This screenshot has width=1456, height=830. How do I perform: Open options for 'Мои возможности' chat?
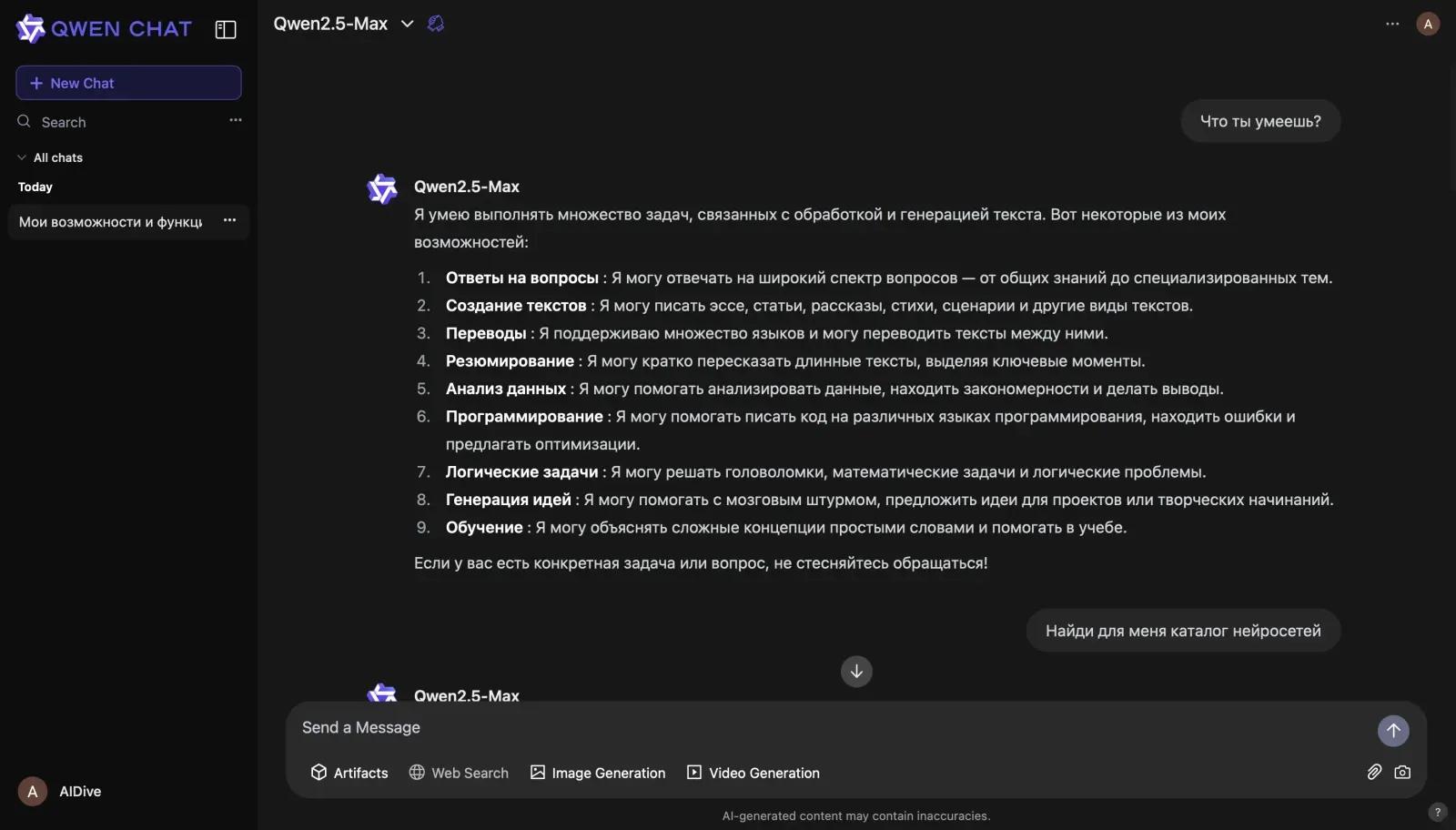click(229, 220)
